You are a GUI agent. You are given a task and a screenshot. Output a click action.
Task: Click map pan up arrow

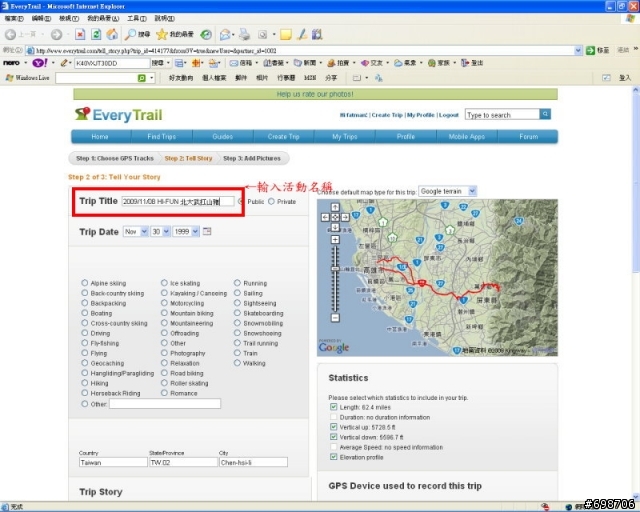coord(335,207)
